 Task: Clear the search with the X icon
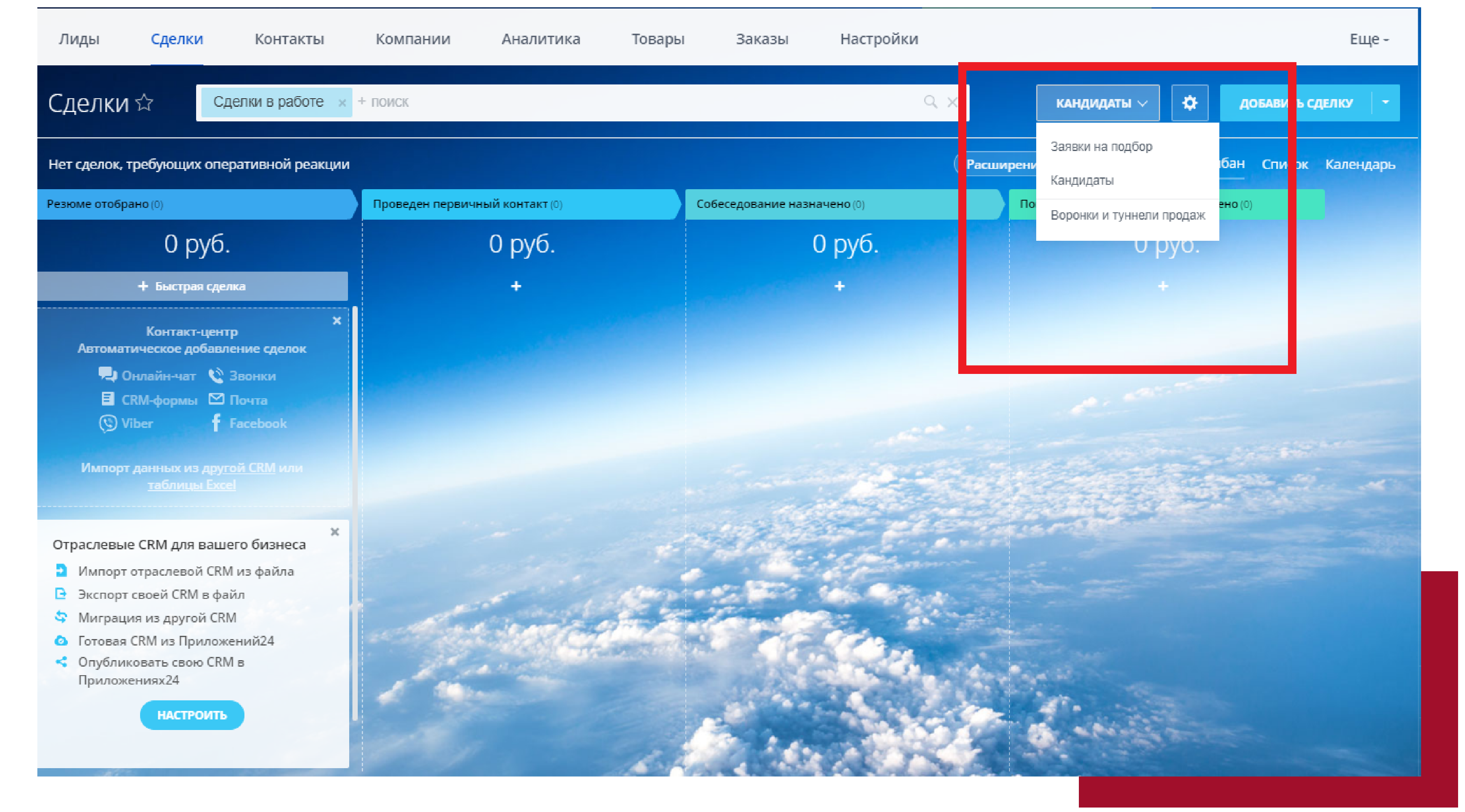click(952, 102)
